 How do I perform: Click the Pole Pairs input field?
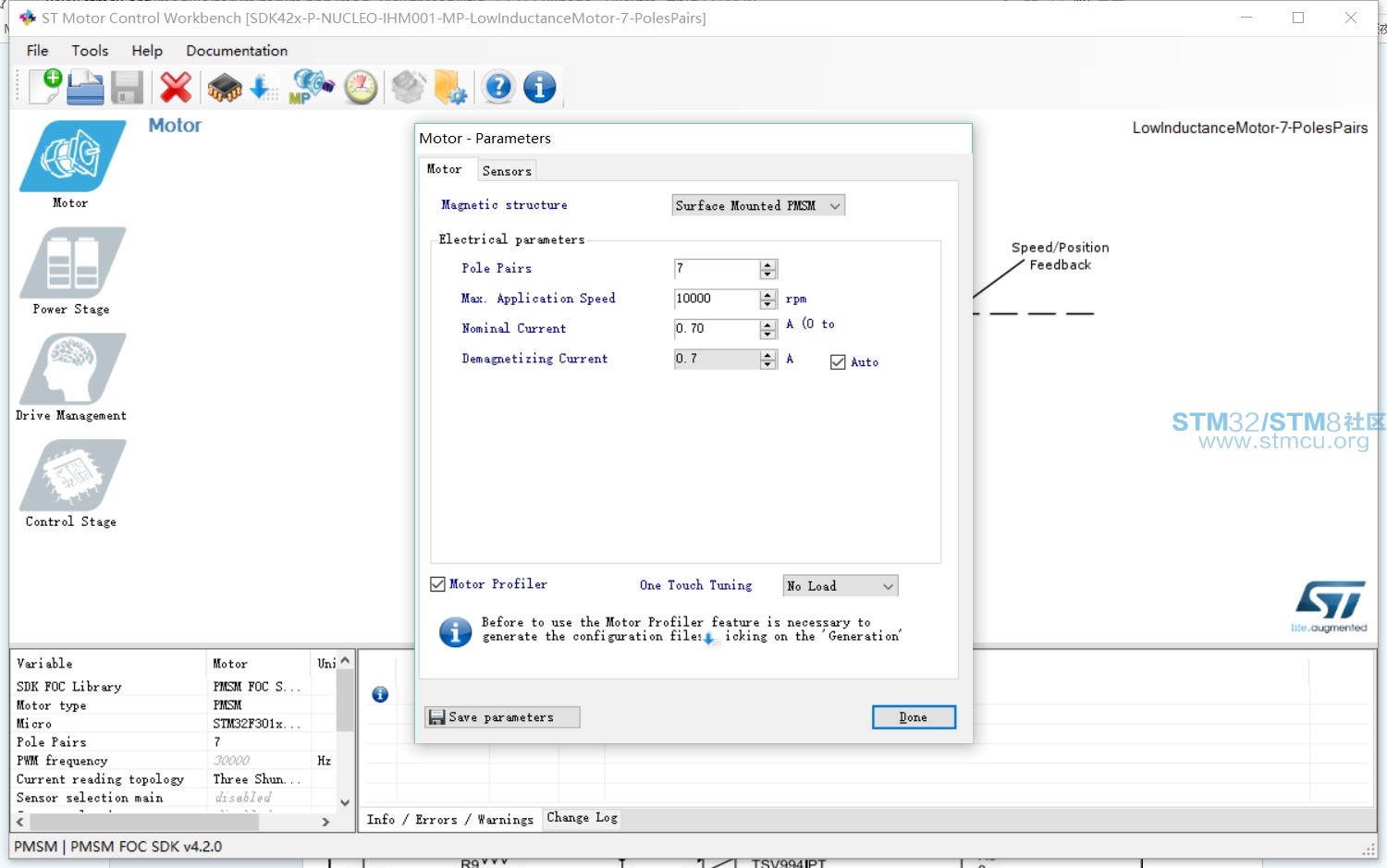[718, 269]
